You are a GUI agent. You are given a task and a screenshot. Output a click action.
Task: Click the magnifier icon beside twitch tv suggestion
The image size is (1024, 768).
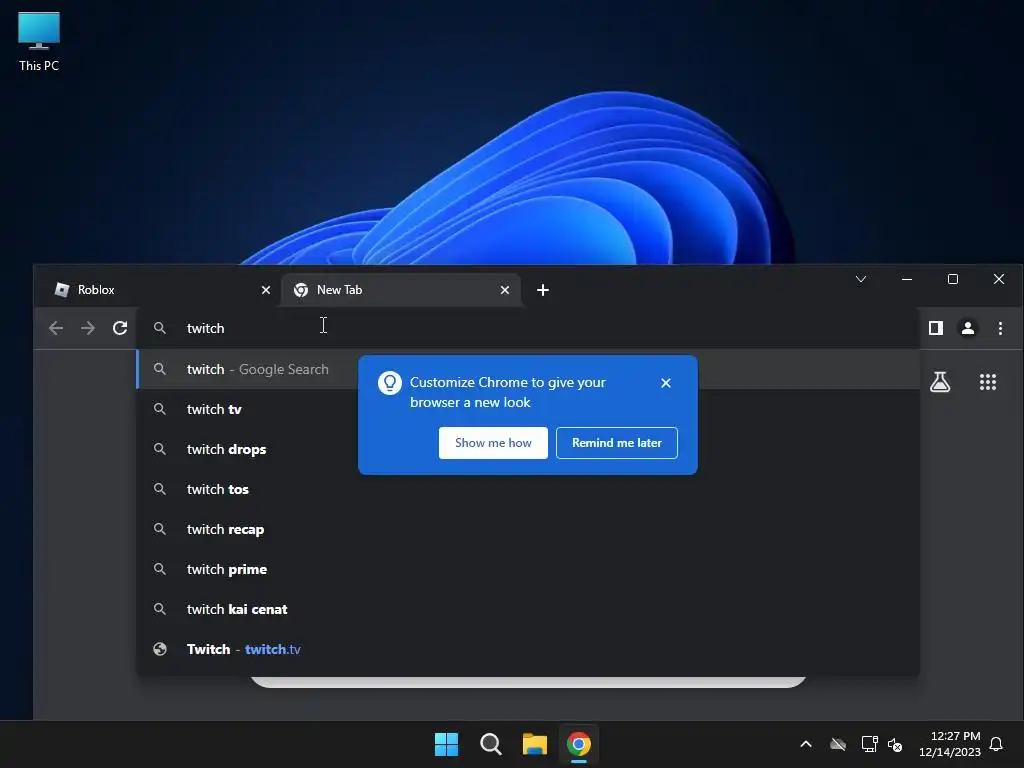tap(159, 409)
